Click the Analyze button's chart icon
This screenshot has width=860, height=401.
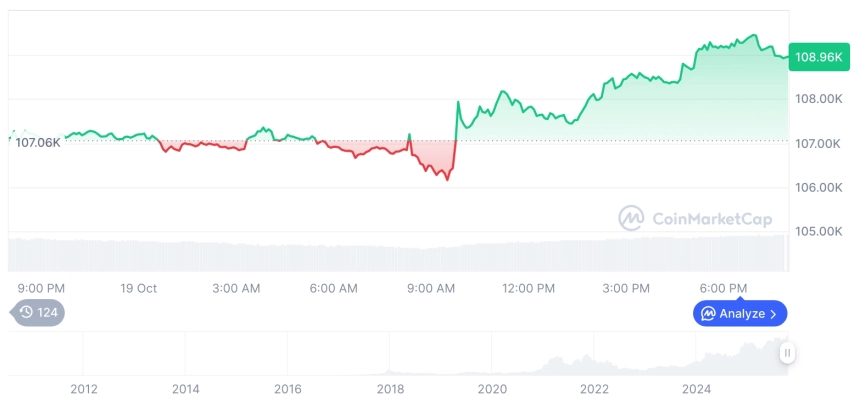(x=708, y=314)
